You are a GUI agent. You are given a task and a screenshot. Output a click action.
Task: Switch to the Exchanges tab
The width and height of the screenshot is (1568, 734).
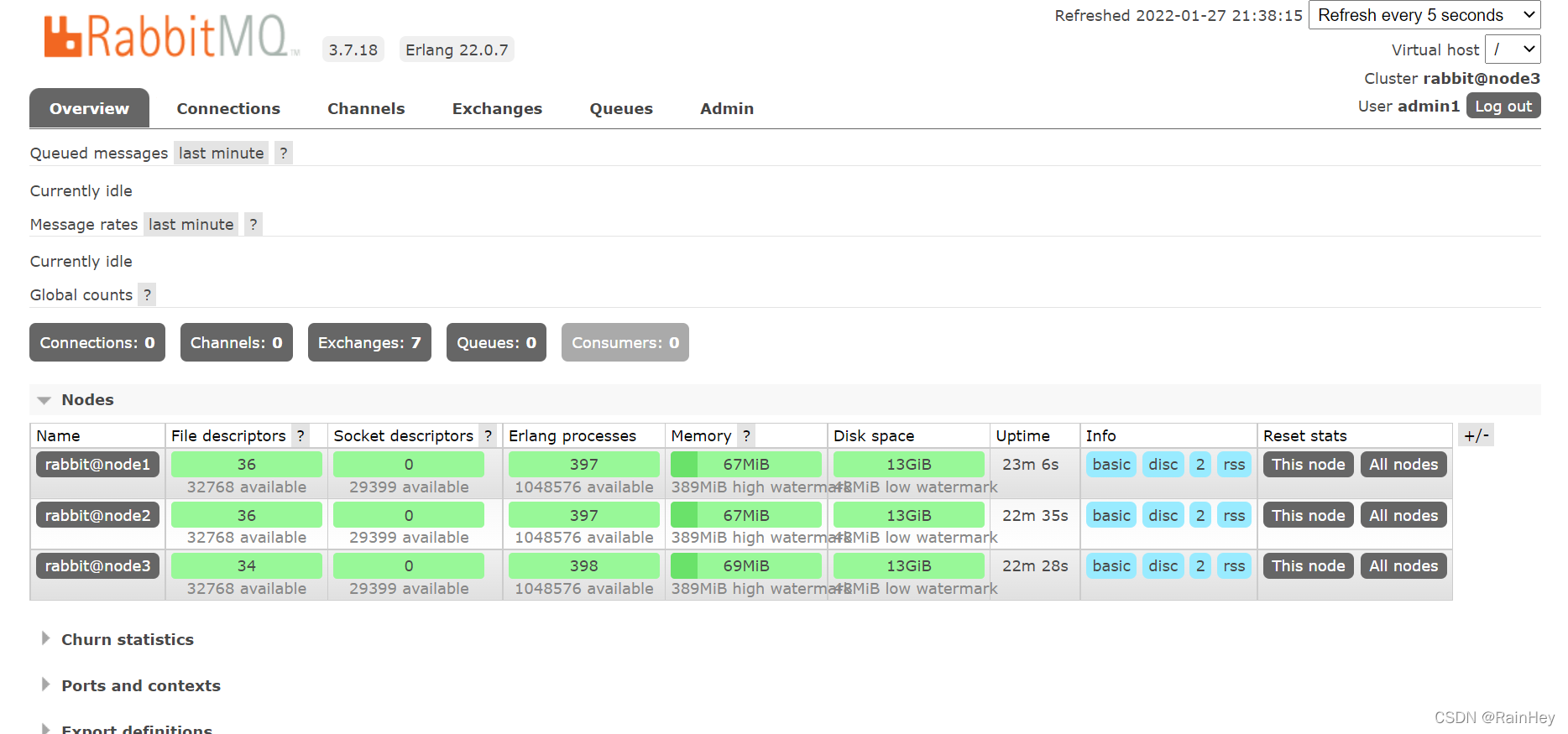pos(497,108)
